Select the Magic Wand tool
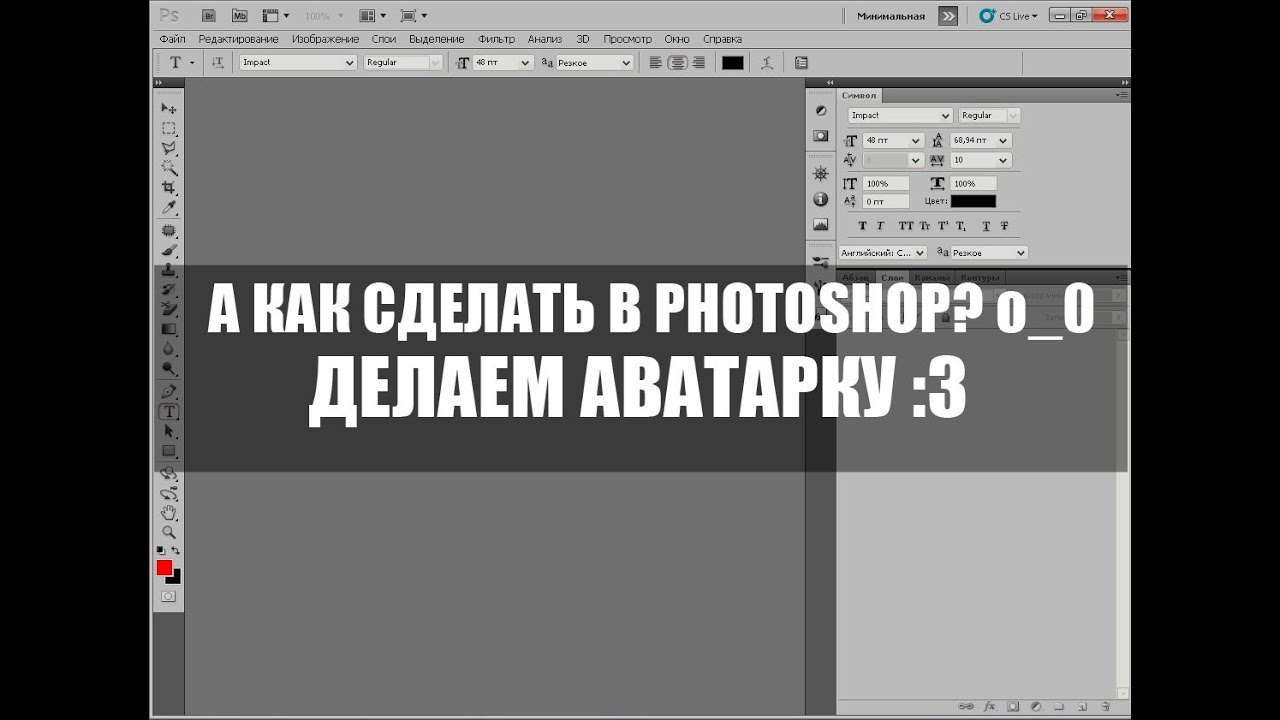Image resolution: width=1280 pixels, height=720 pixels. coord(168,168)
